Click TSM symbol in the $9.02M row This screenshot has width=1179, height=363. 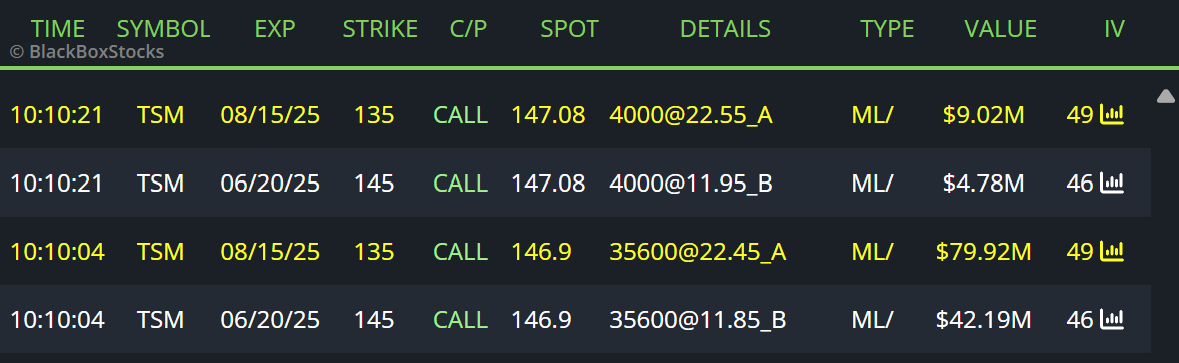coord(160,115)
